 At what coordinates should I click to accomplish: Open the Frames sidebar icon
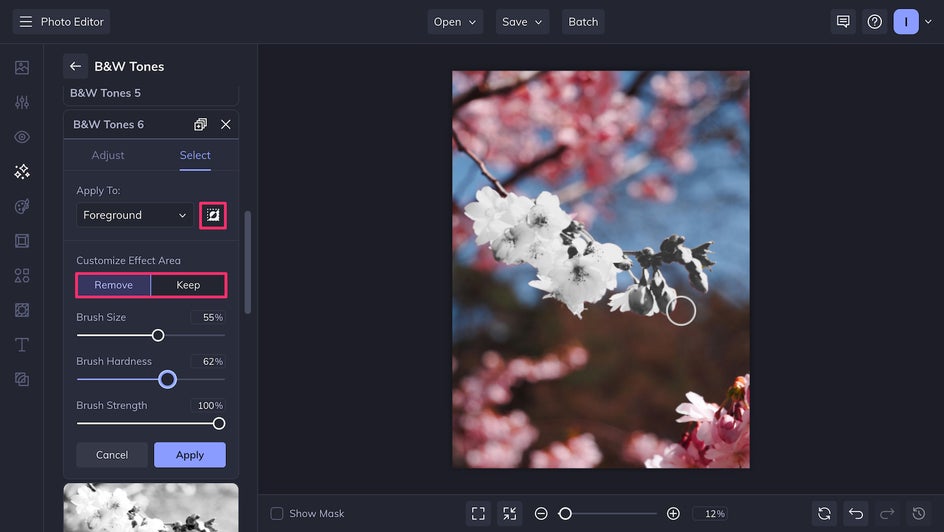point(22,241)
